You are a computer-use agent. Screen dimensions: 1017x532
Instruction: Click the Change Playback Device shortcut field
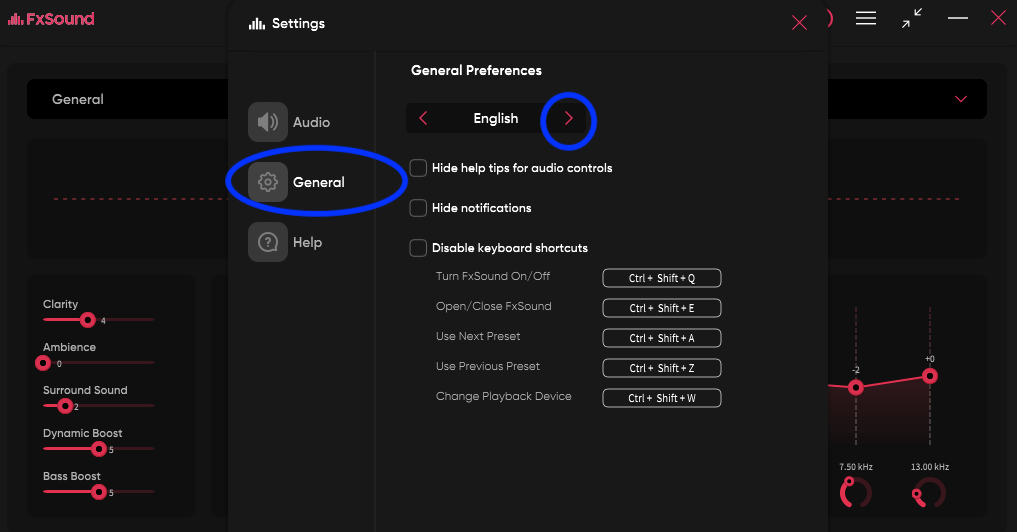pyautogui.click(x=661, y=398)
